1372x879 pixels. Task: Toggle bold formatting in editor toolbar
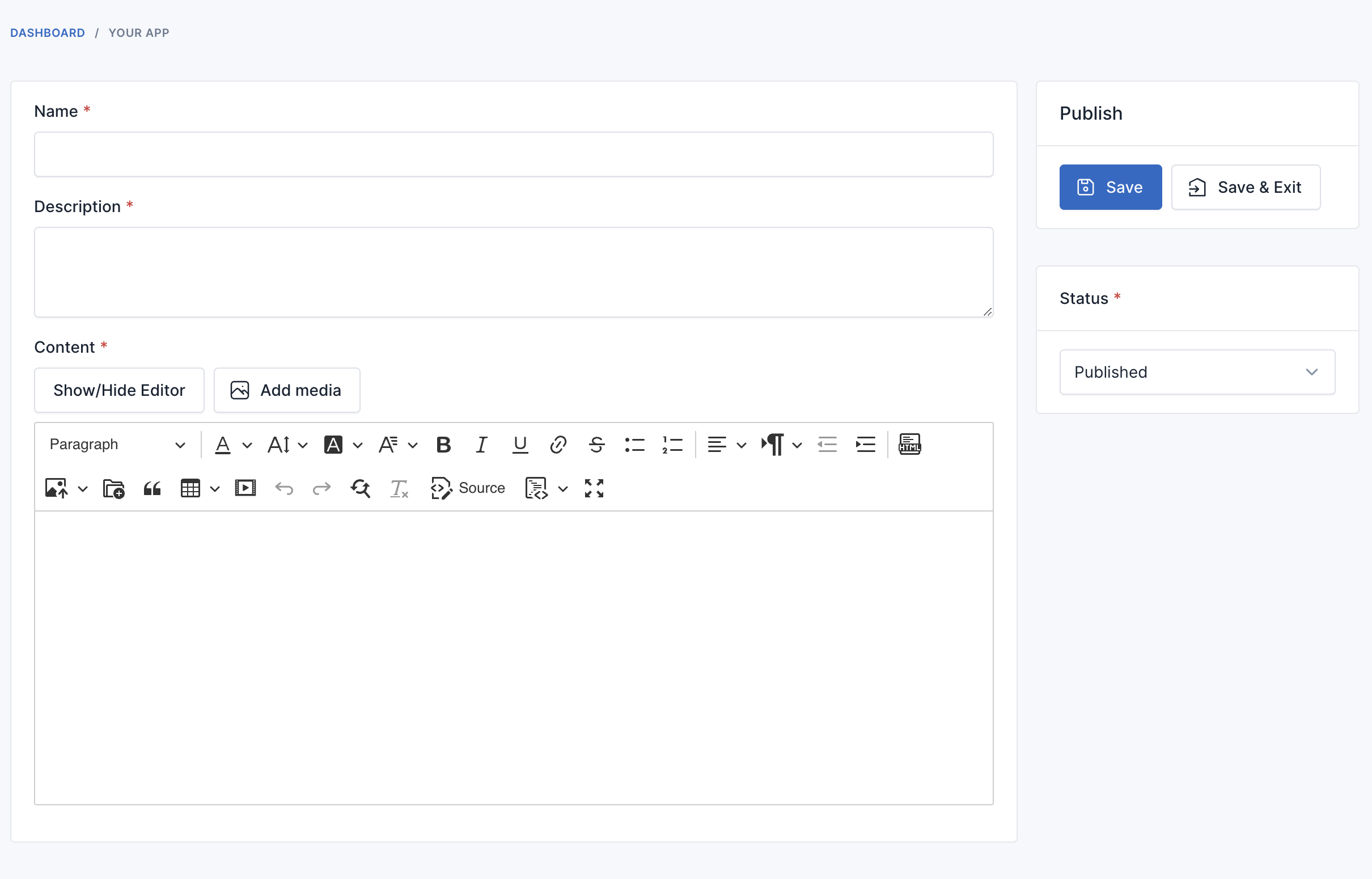(443, 445)
